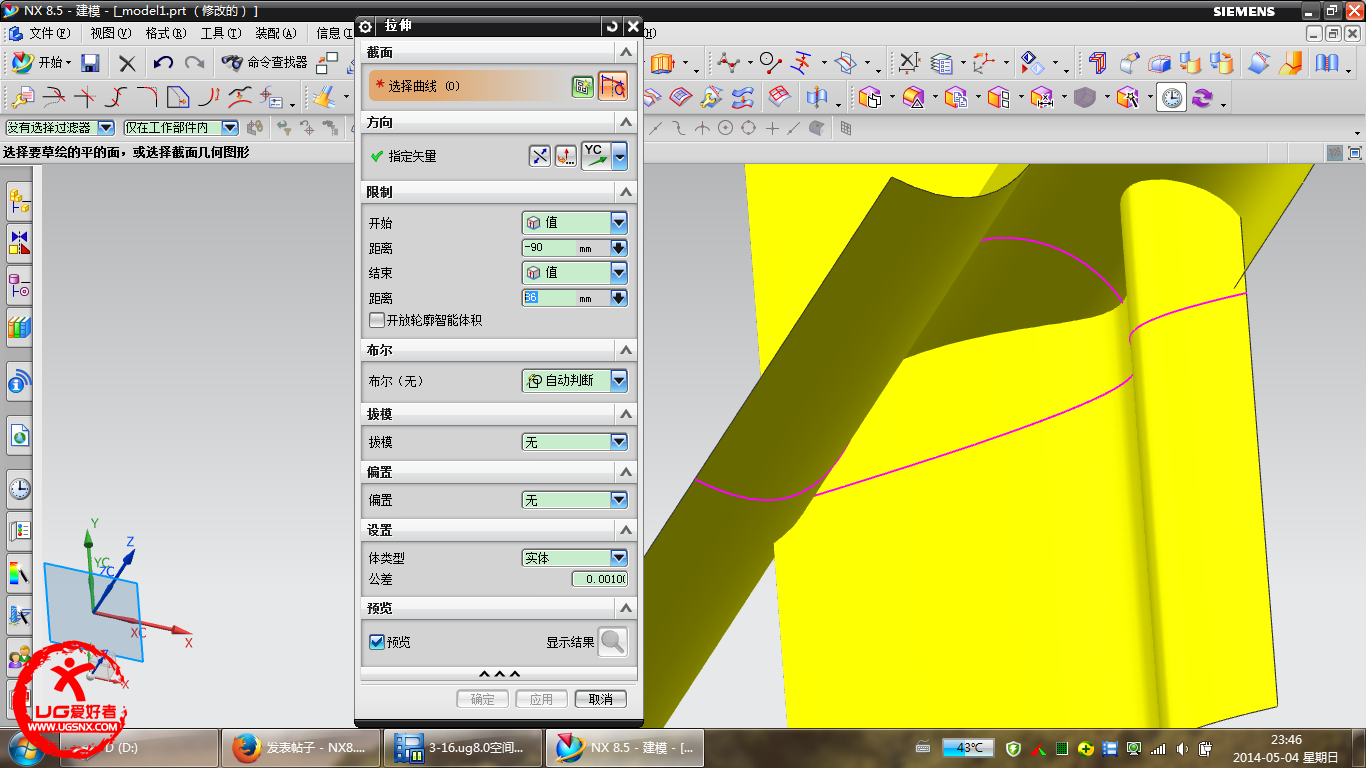Collapse the 布尔 section
This screenshot has height=768, width=1366.
point(626,350)
